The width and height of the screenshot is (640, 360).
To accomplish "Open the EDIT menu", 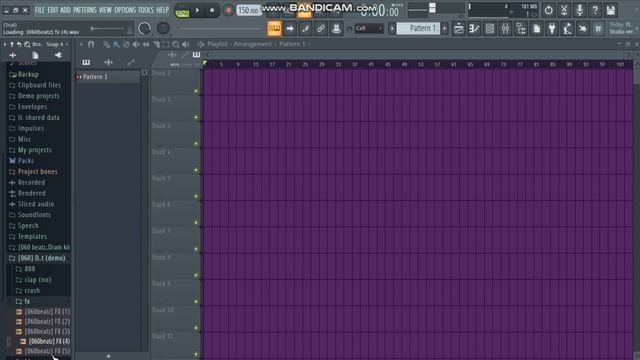I will (x=53, y=10).
